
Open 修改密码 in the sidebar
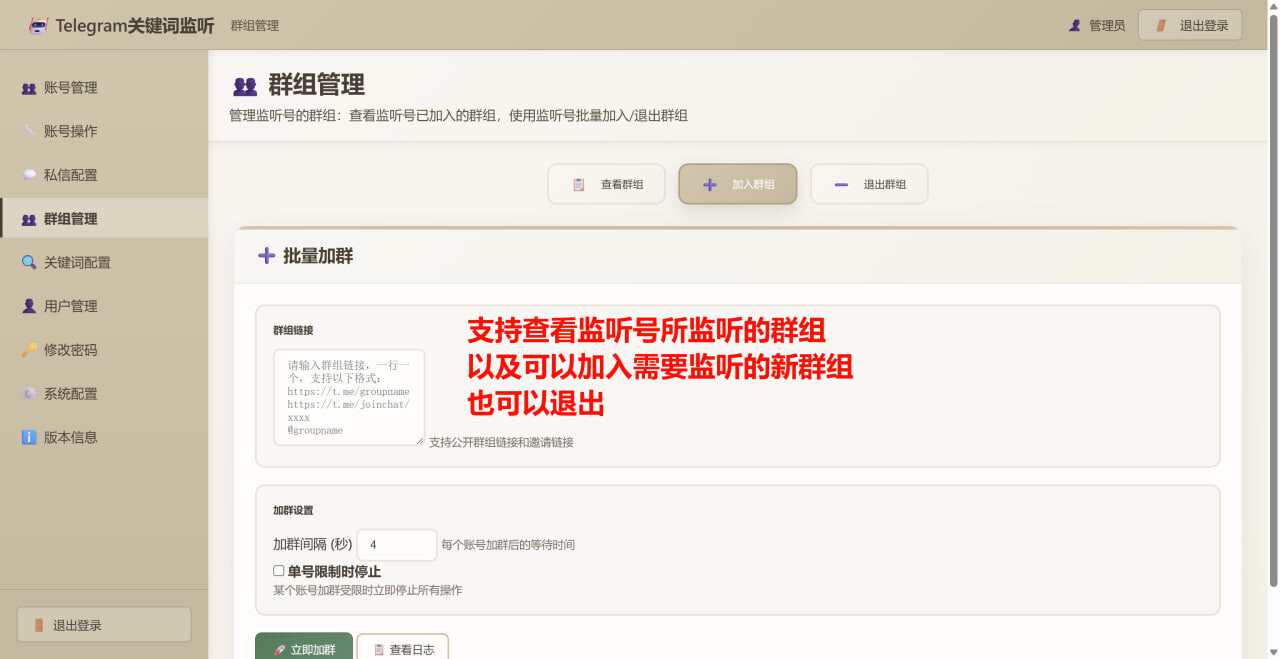[x=104, y=350]
